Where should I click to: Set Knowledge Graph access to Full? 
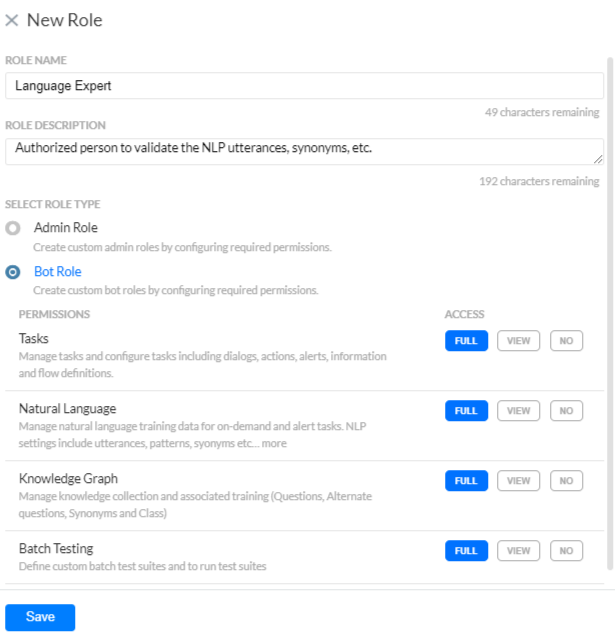[466, 481]
